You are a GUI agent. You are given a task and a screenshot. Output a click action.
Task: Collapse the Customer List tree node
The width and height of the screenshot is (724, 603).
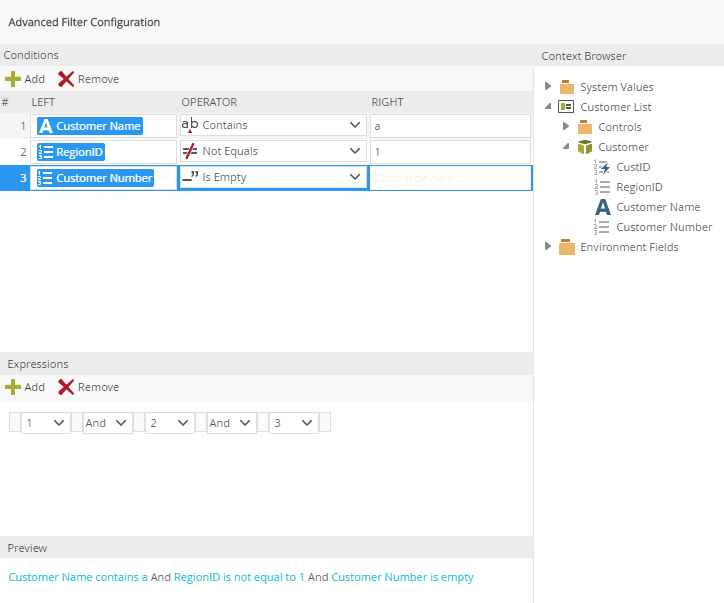click(x=548, y=107)
